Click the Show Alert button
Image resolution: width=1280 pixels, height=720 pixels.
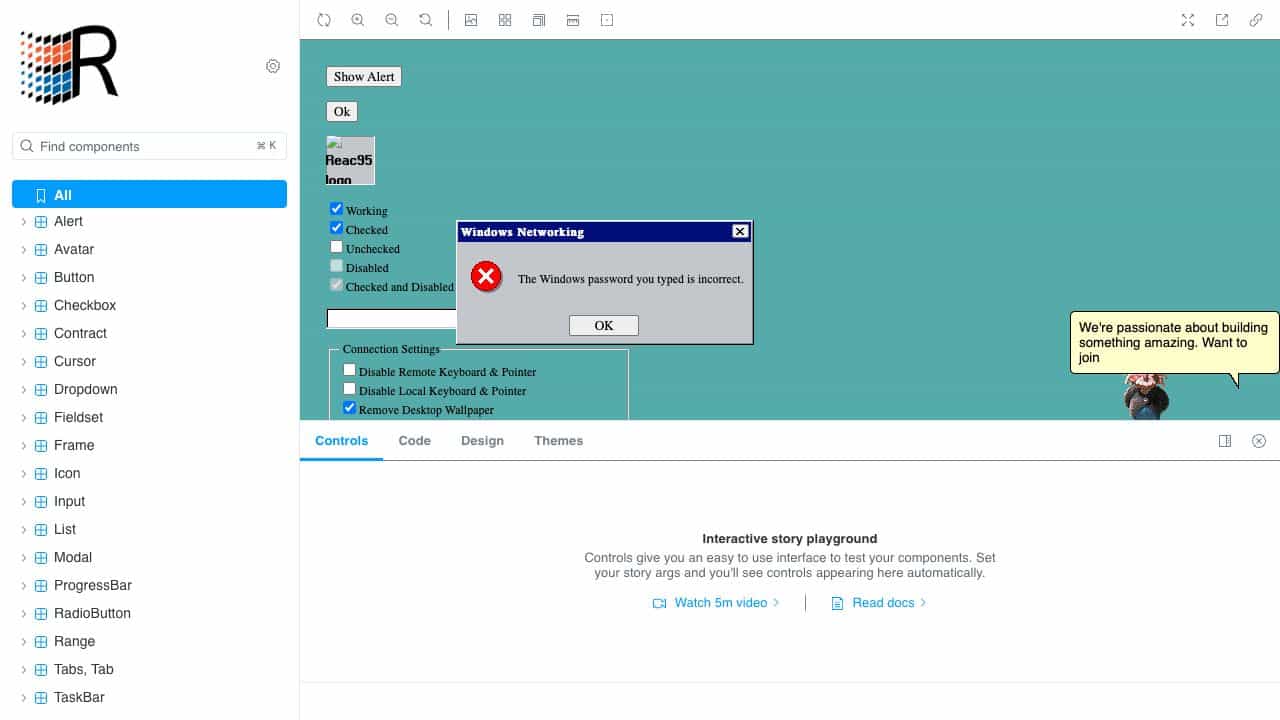pyautogui.click(x=364, y=77)
